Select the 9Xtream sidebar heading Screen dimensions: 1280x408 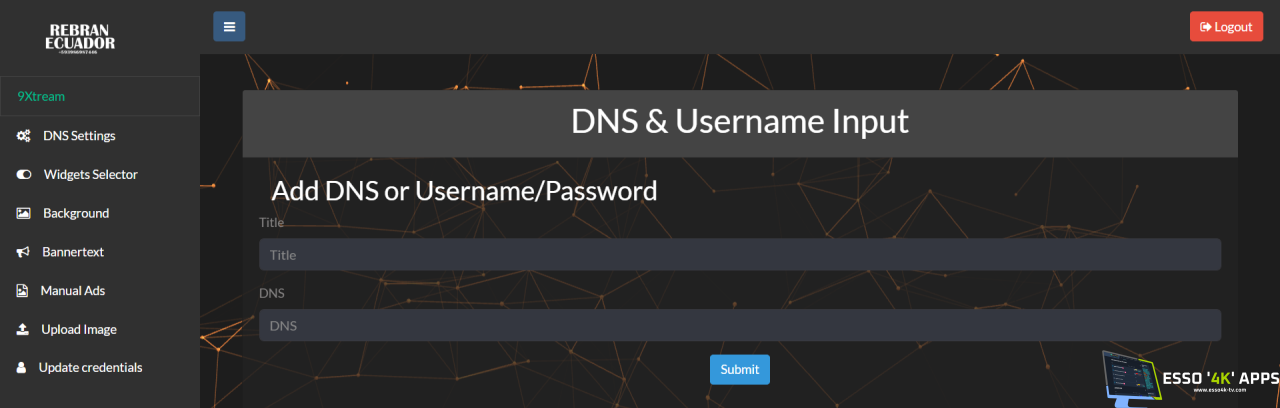[41, 97]
